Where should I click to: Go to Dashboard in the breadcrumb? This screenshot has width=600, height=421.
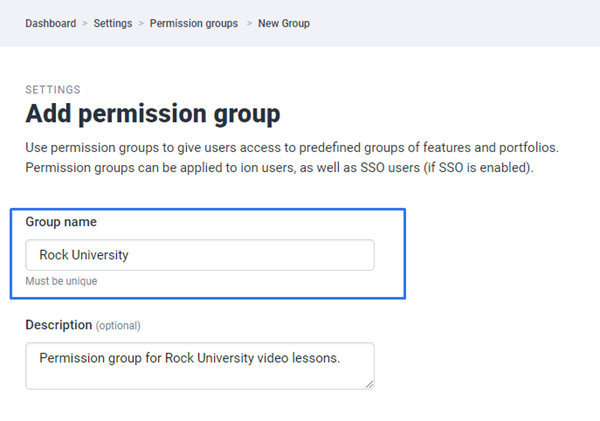pyautogui.click(x=50, y=23)
